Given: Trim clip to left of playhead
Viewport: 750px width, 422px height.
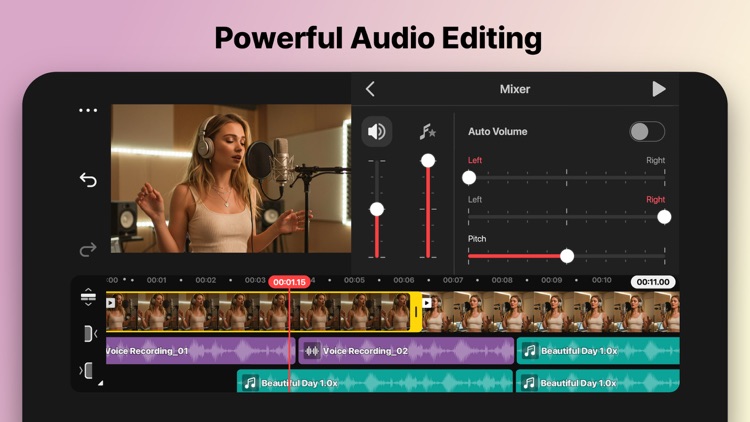Looking at the screenshot, I should tap(89, 333).
